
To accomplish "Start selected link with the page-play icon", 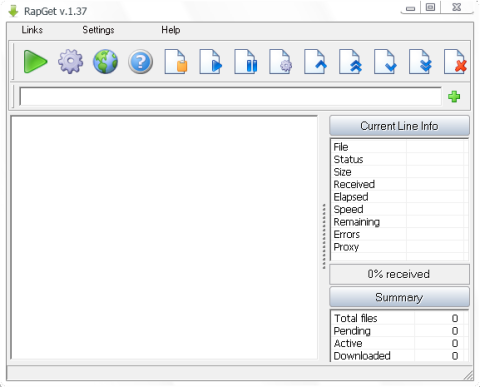I will pos(211,62).
